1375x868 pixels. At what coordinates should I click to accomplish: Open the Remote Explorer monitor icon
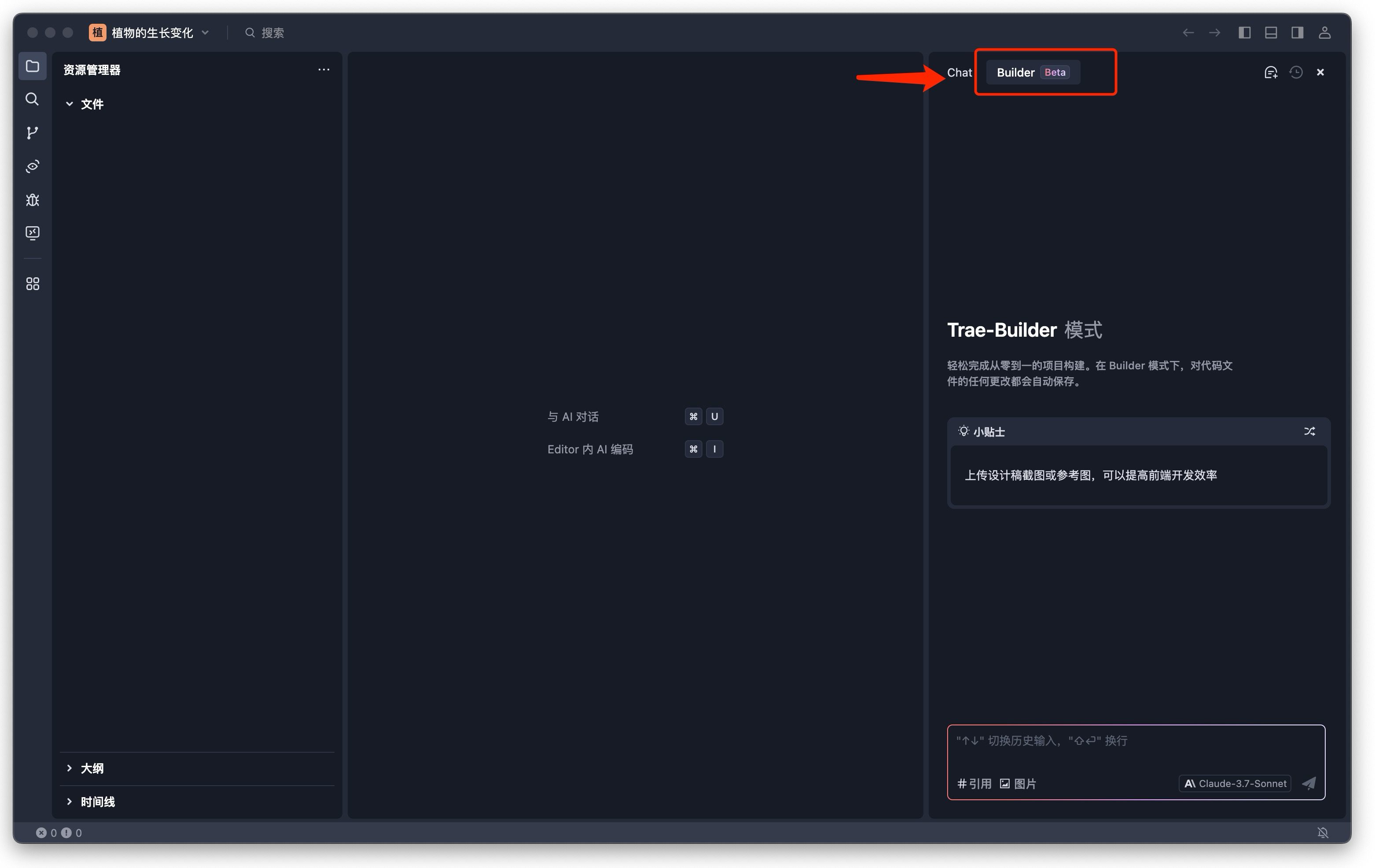click(33, 233)
